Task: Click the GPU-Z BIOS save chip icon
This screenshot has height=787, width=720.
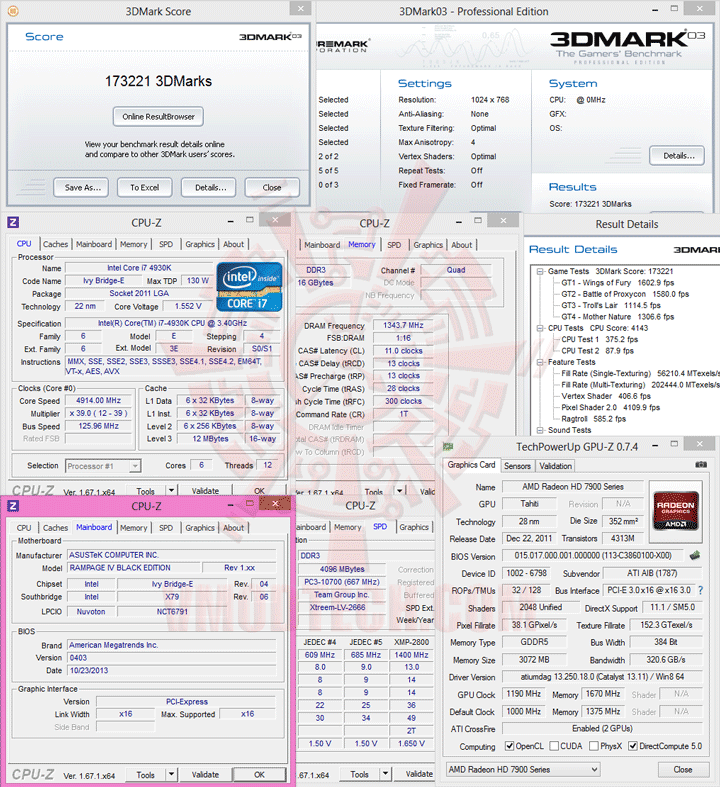Action: point(695,555)
